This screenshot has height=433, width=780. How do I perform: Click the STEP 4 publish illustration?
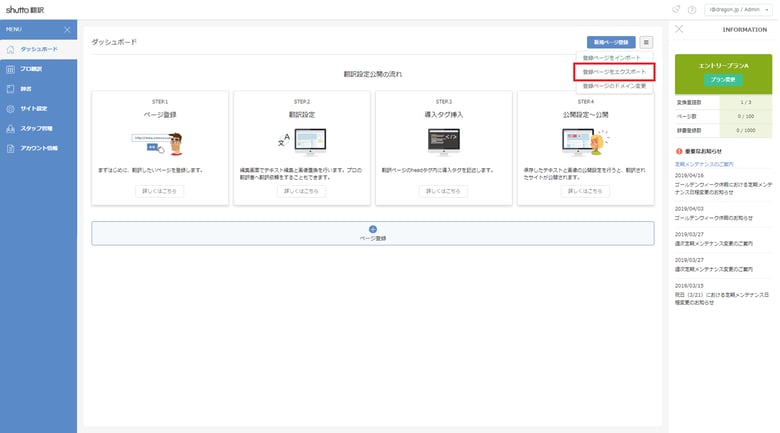585,142
